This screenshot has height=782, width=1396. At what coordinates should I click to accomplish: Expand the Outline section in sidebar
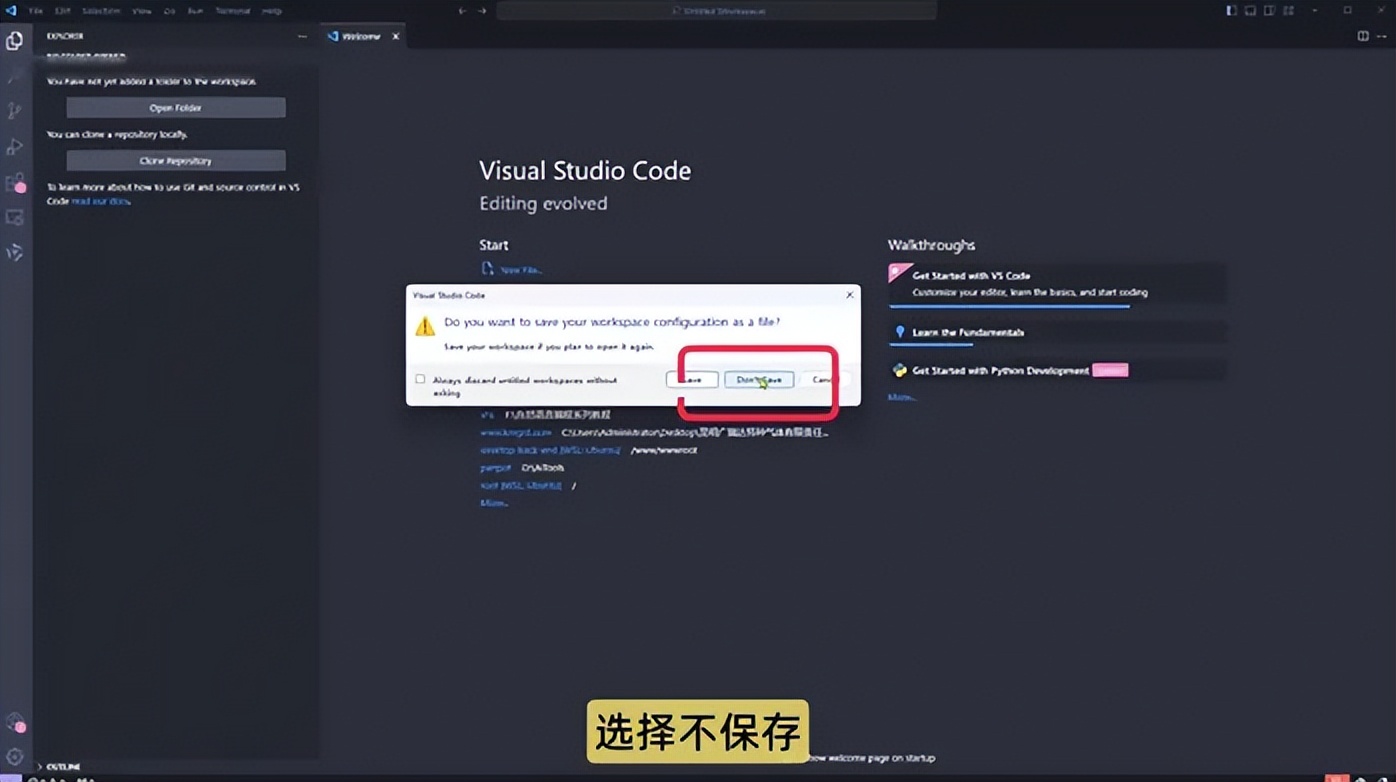(62, 767)
